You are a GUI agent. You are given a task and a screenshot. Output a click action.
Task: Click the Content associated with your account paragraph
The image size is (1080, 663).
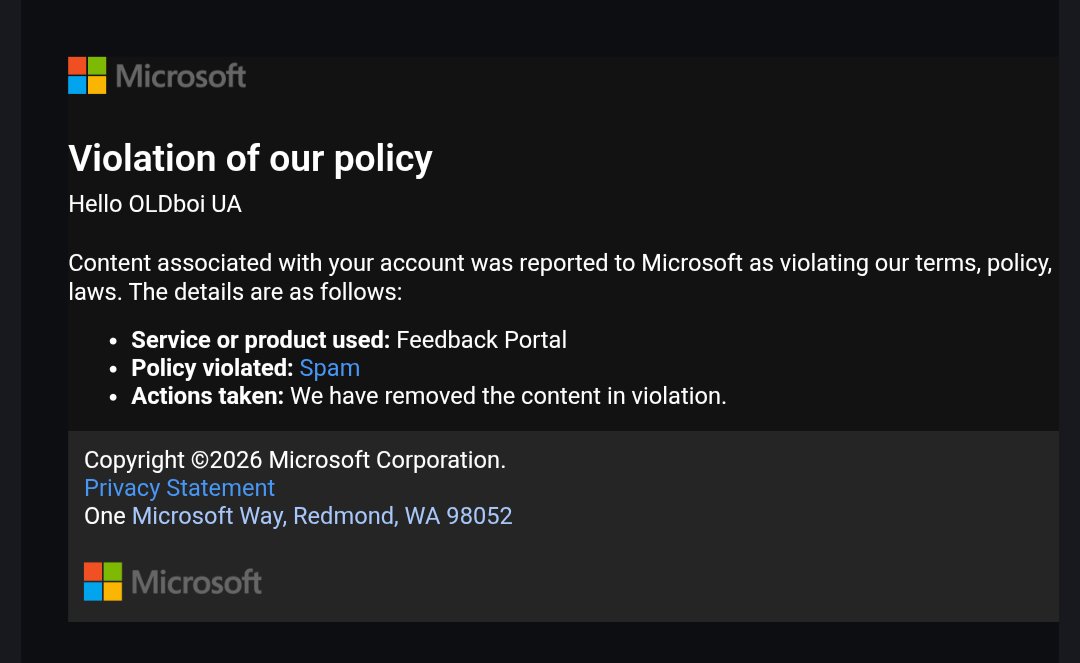[561, 277]
